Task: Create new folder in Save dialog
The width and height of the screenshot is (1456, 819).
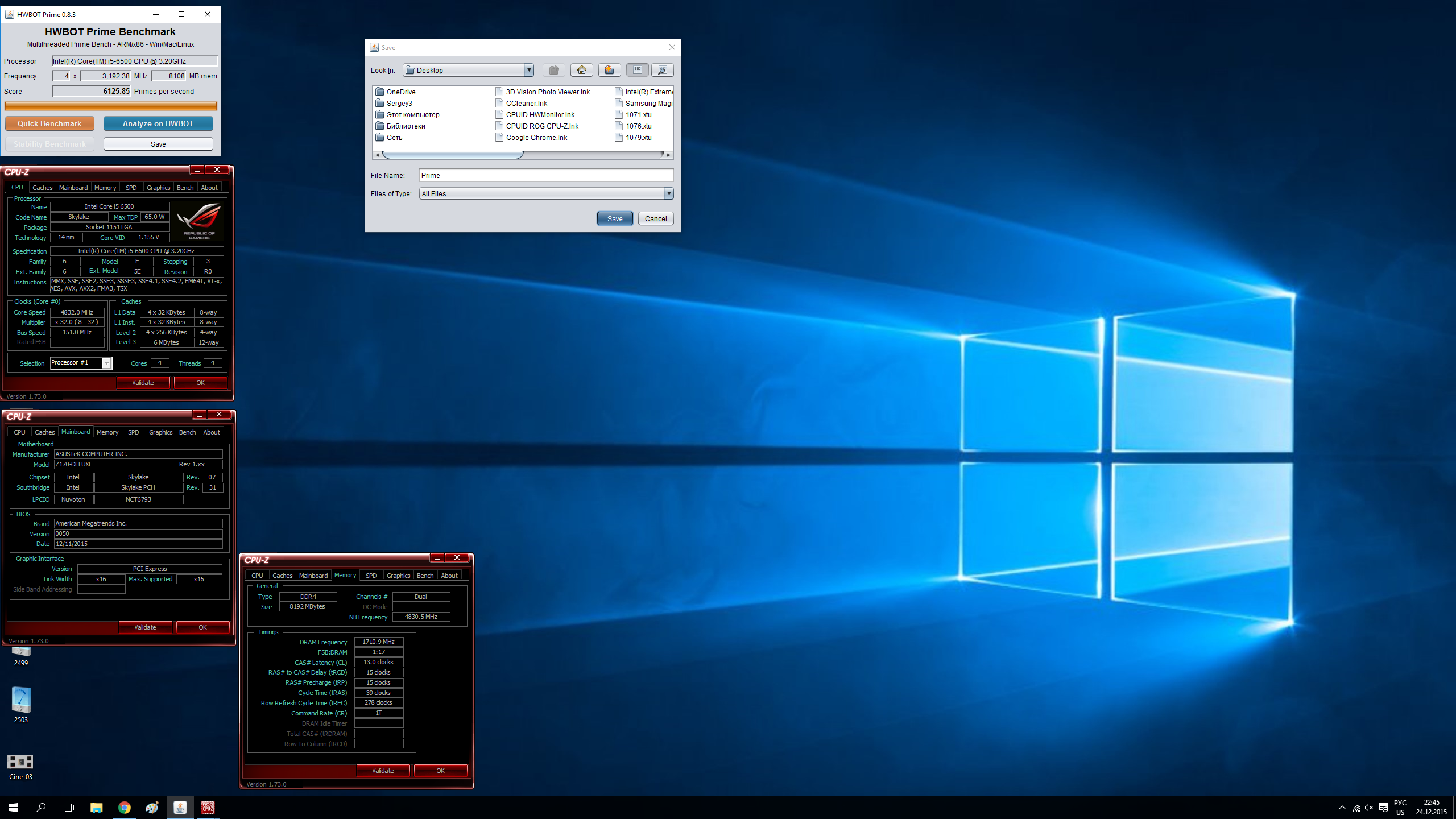Action: click(x=609, y=70)
